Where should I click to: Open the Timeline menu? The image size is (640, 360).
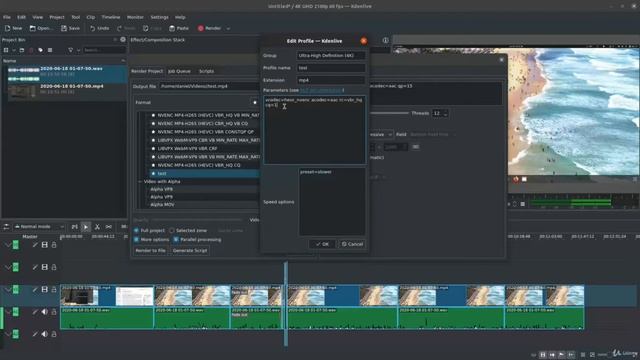click(111, 17)
